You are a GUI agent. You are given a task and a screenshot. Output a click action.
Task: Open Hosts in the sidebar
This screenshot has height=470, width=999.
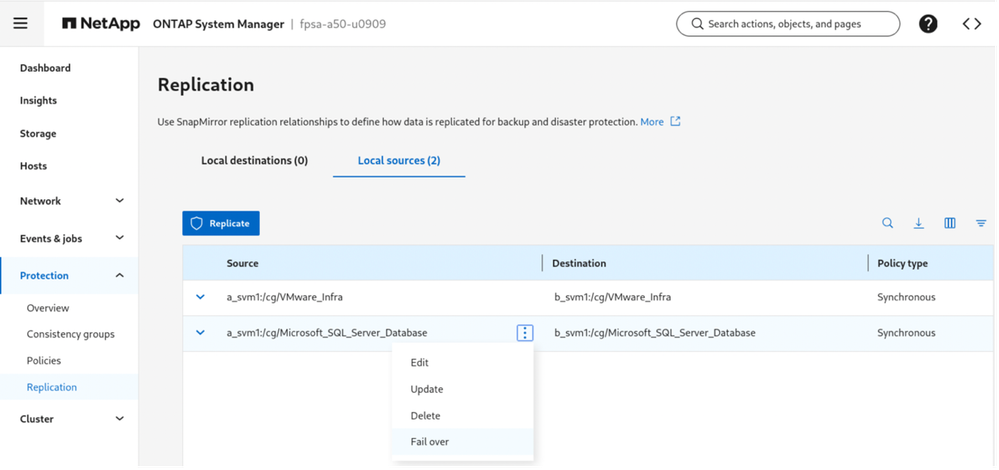[33, 166]
